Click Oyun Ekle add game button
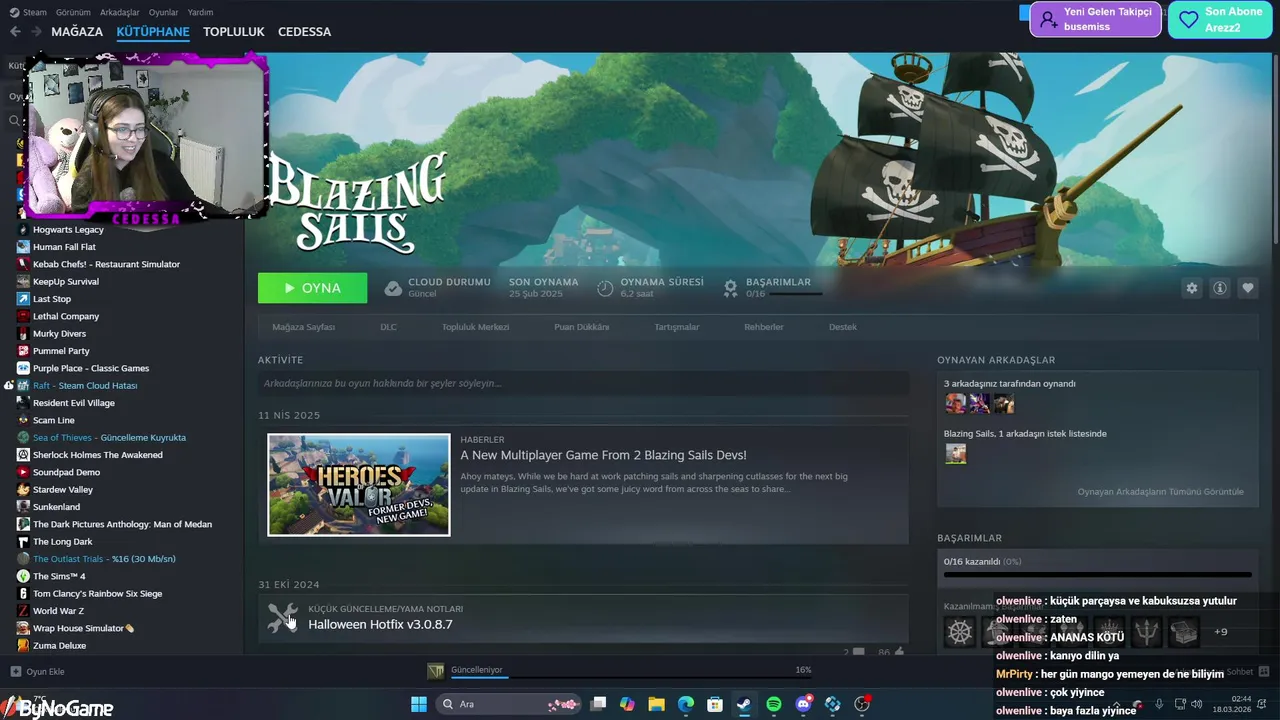Screen dimensions: 1280x720 [38, 672]
